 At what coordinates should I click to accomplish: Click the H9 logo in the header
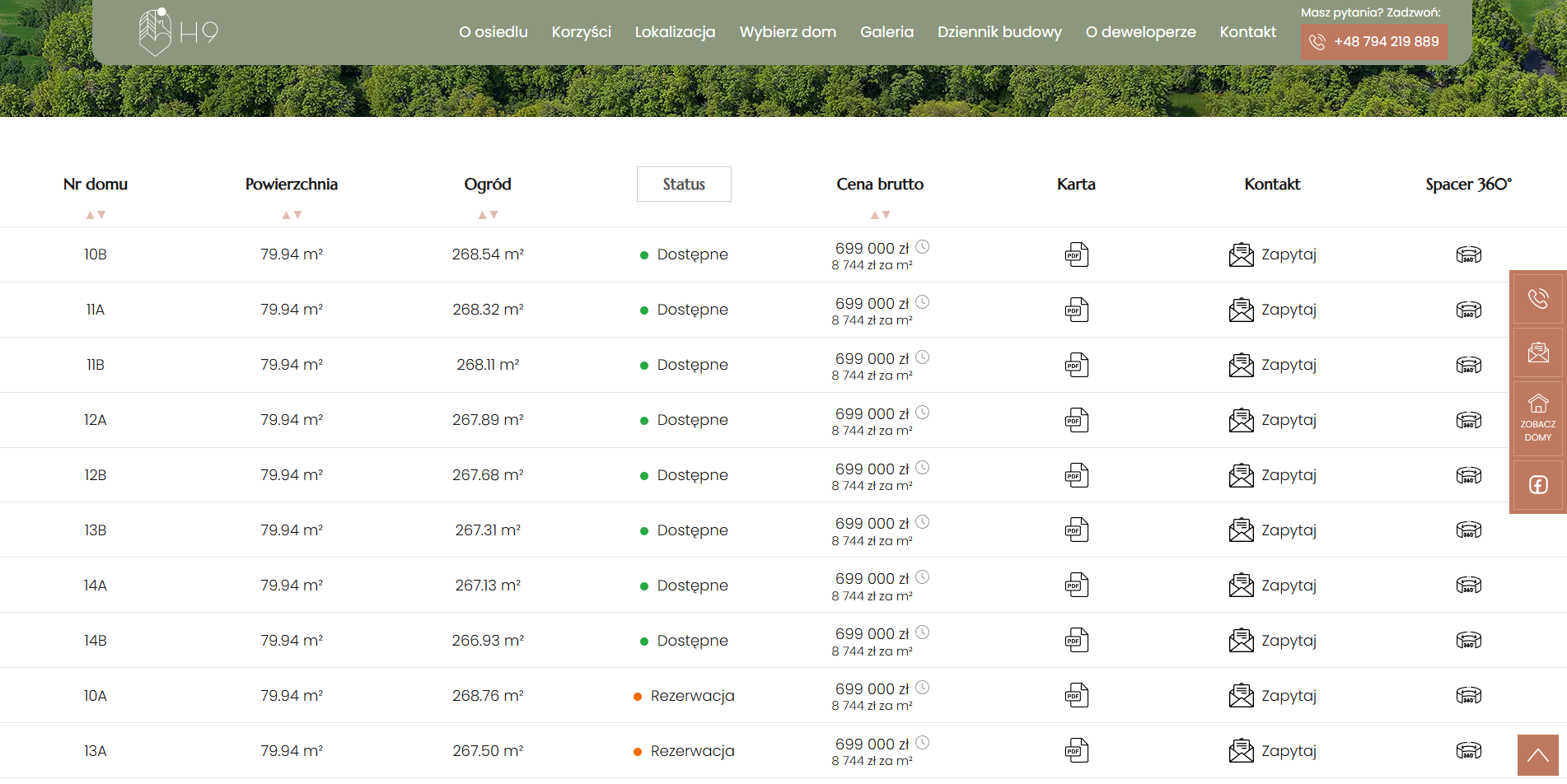pos(178,32)
